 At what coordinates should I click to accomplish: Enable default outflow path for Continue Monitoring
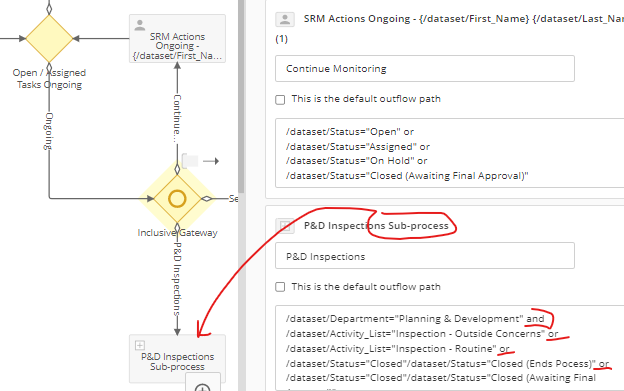(x=280, y=99)
